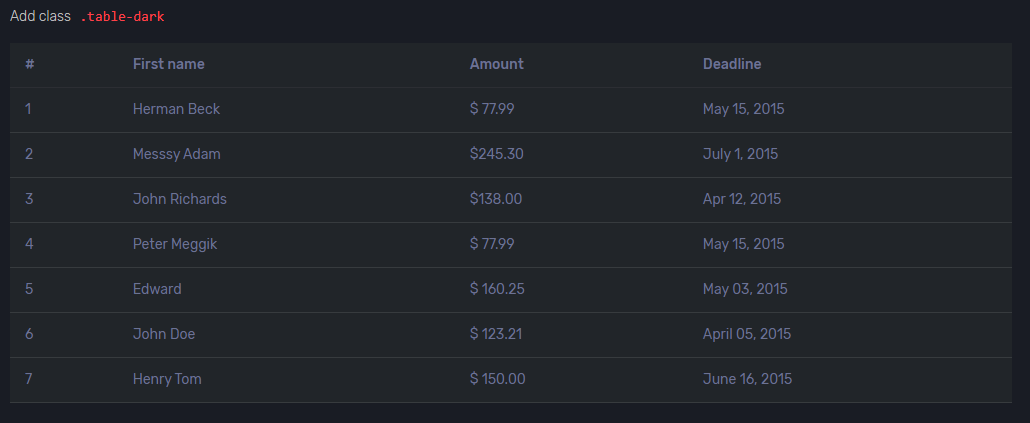The width and height of the screenshot is (1030, 423).
Task: Click the Deadline column header
Action: [x=731, y=64]
